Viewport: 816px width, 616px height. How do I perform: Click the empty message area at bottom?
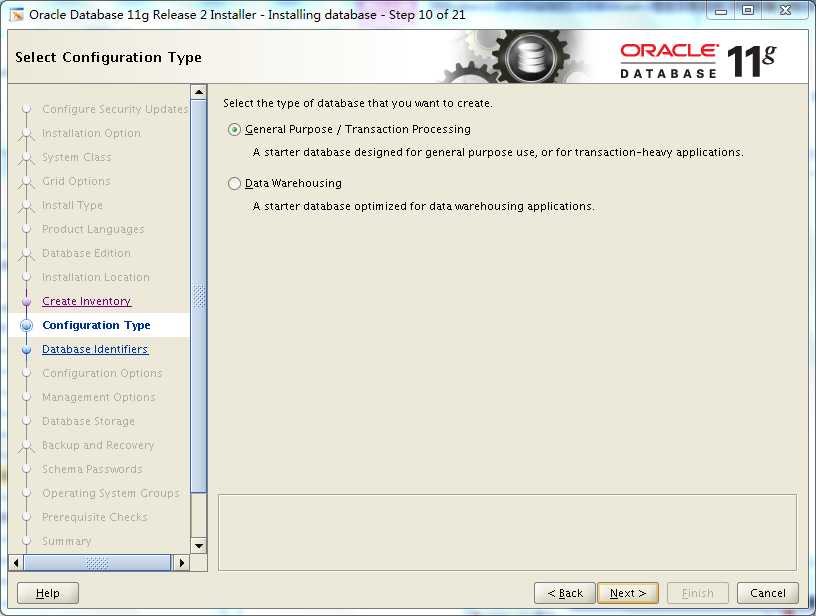click(x=507, y=533)
